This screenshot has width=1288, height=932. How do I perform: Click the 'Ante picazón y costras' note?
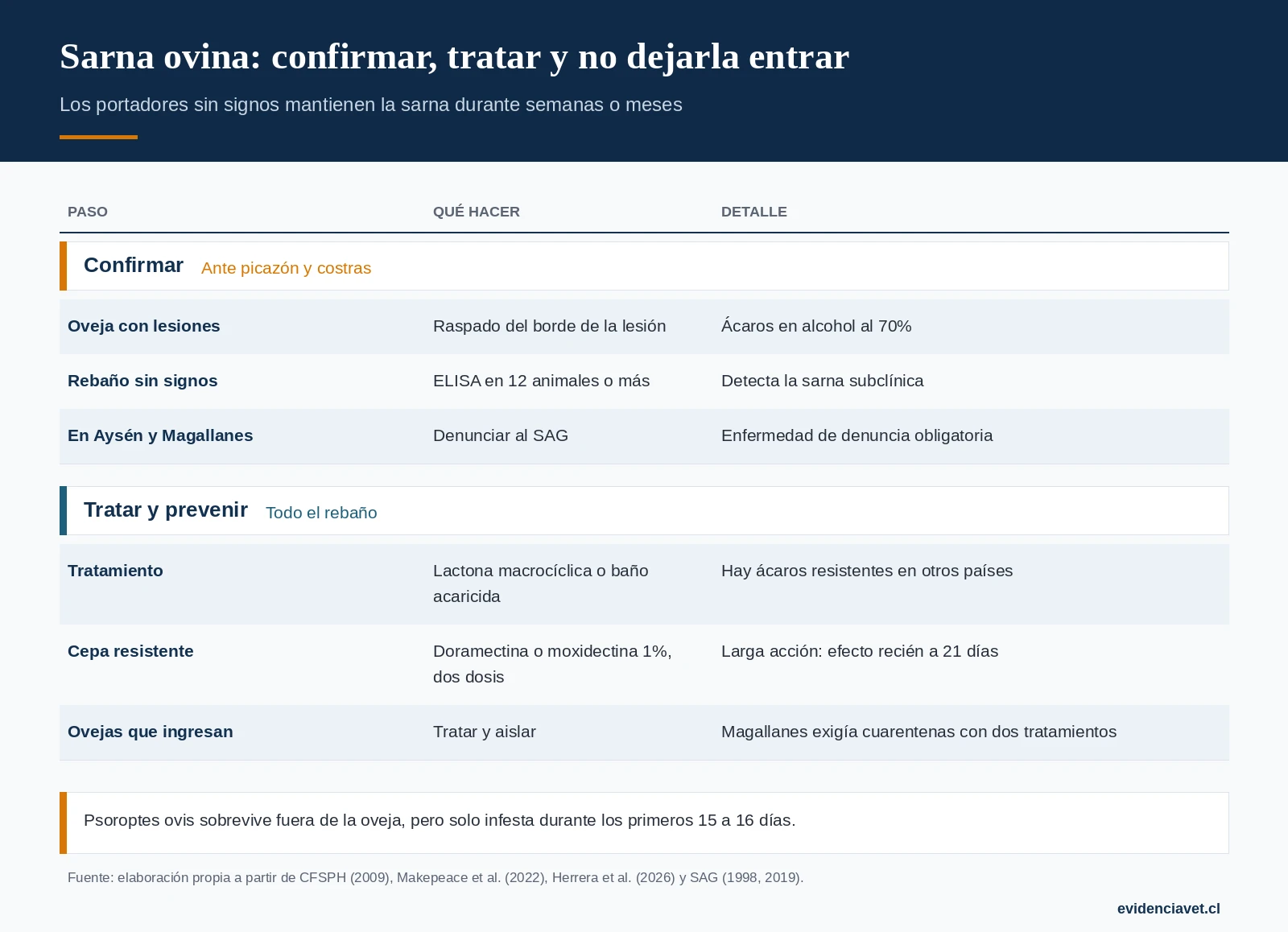[286, 268]
